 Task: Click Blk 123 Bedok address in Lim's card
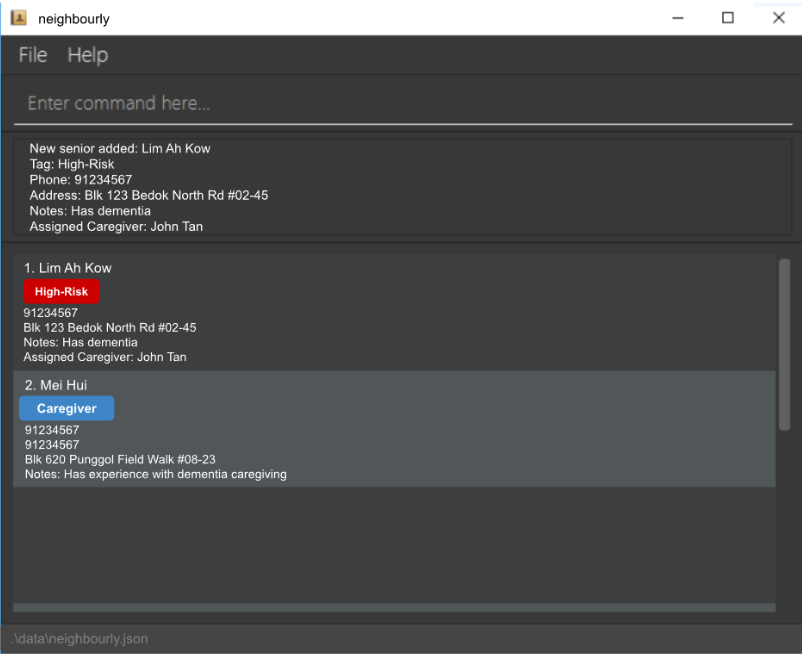point(110,328)
